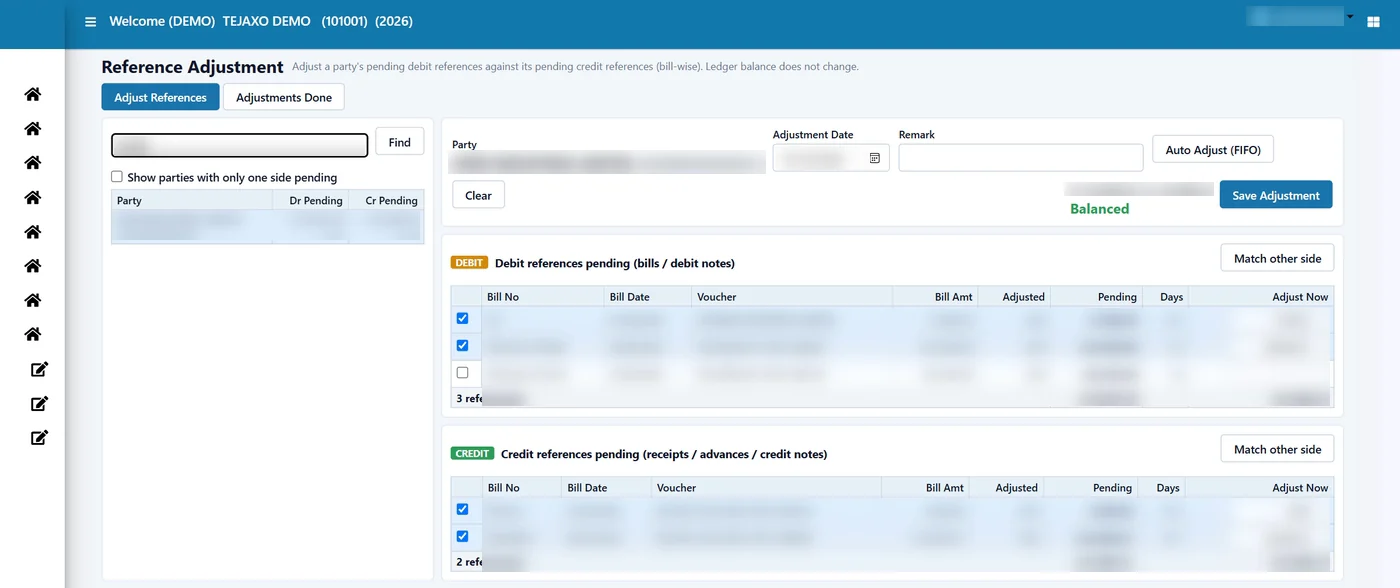Switch to the Adjust References tab

coord(160,97)
